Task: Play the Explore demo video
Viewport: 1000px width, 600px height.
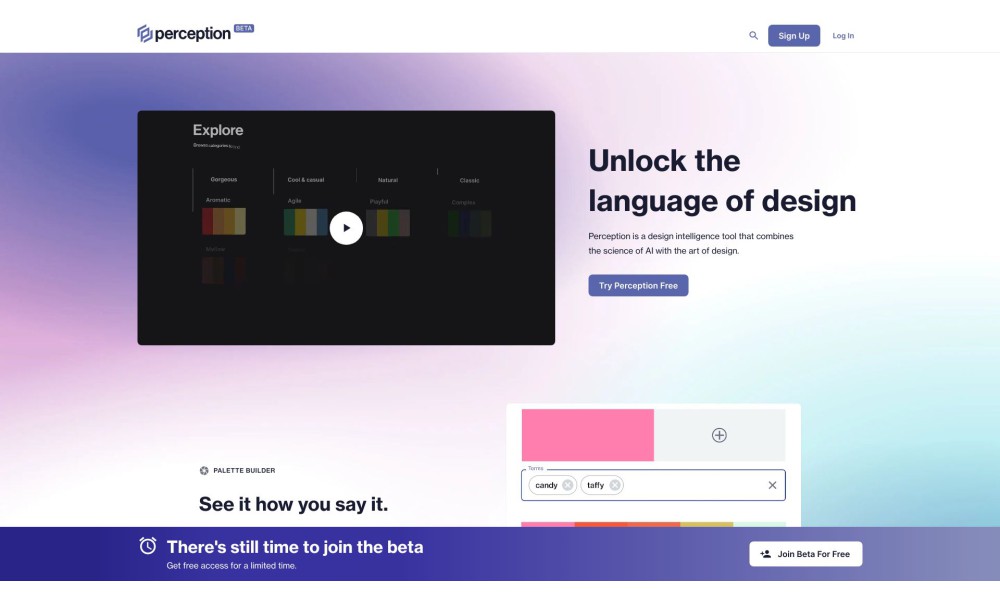Action: [x=346, y=228]
